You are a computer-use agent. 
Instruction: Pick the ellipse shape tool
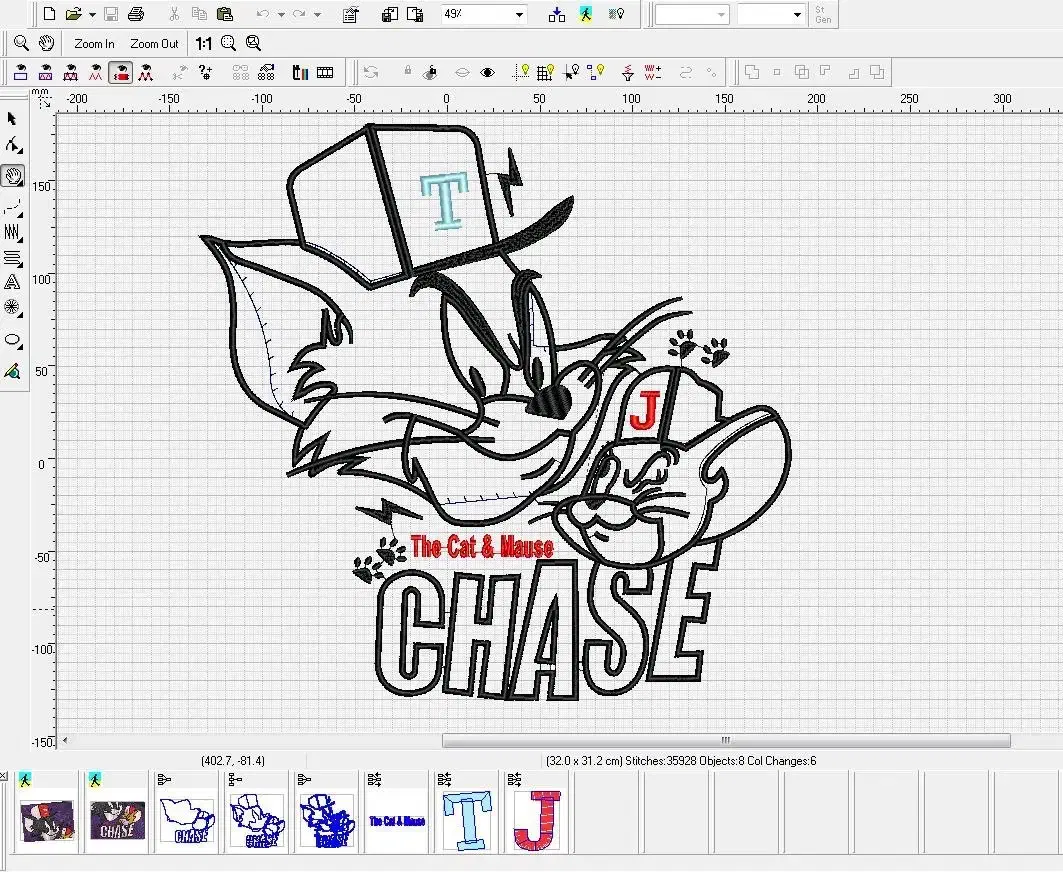pos(13,340)
